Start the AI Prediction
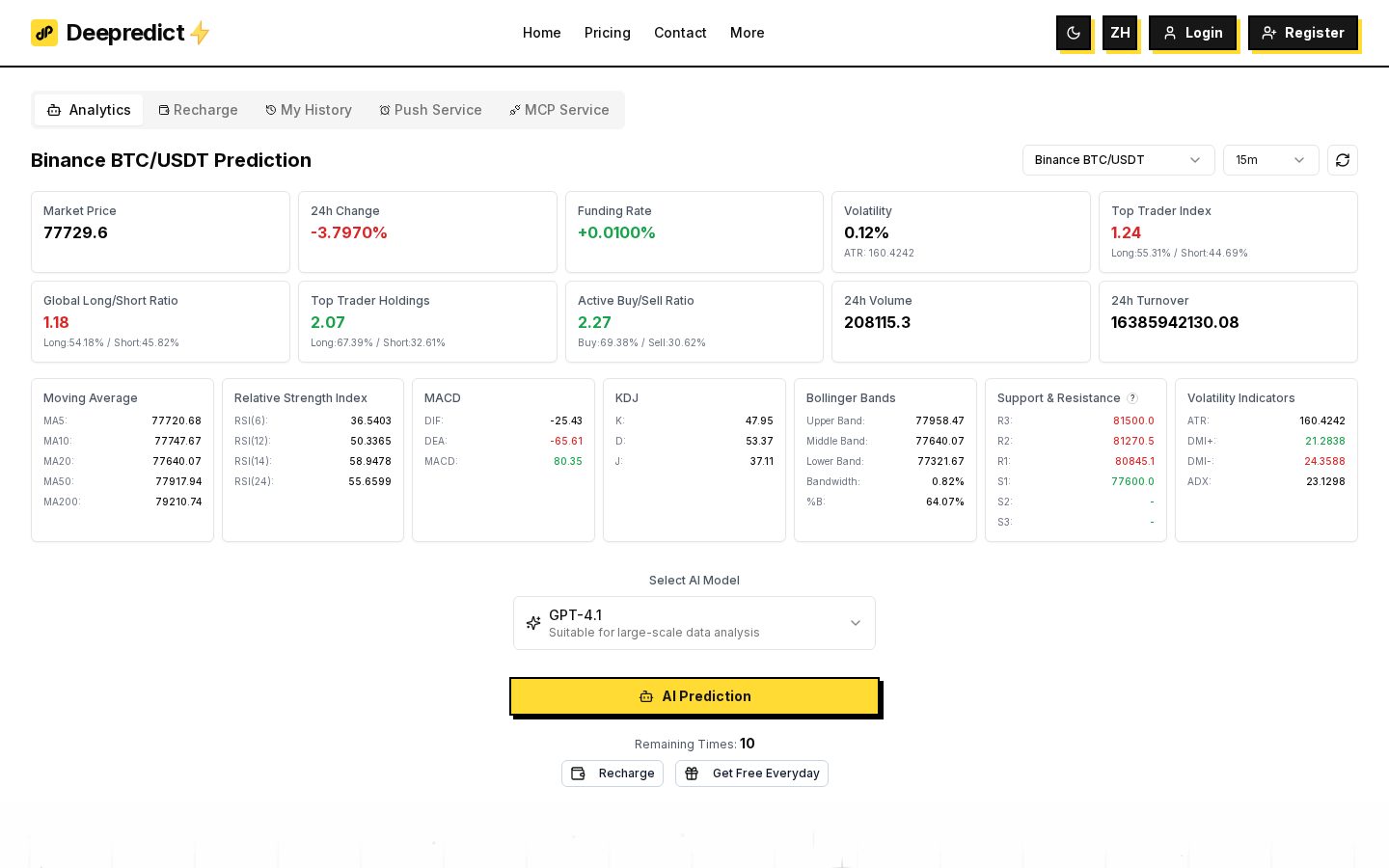The width and height of the screenshot is (1389, 868). pyautogui.click(x=694, y=696)
